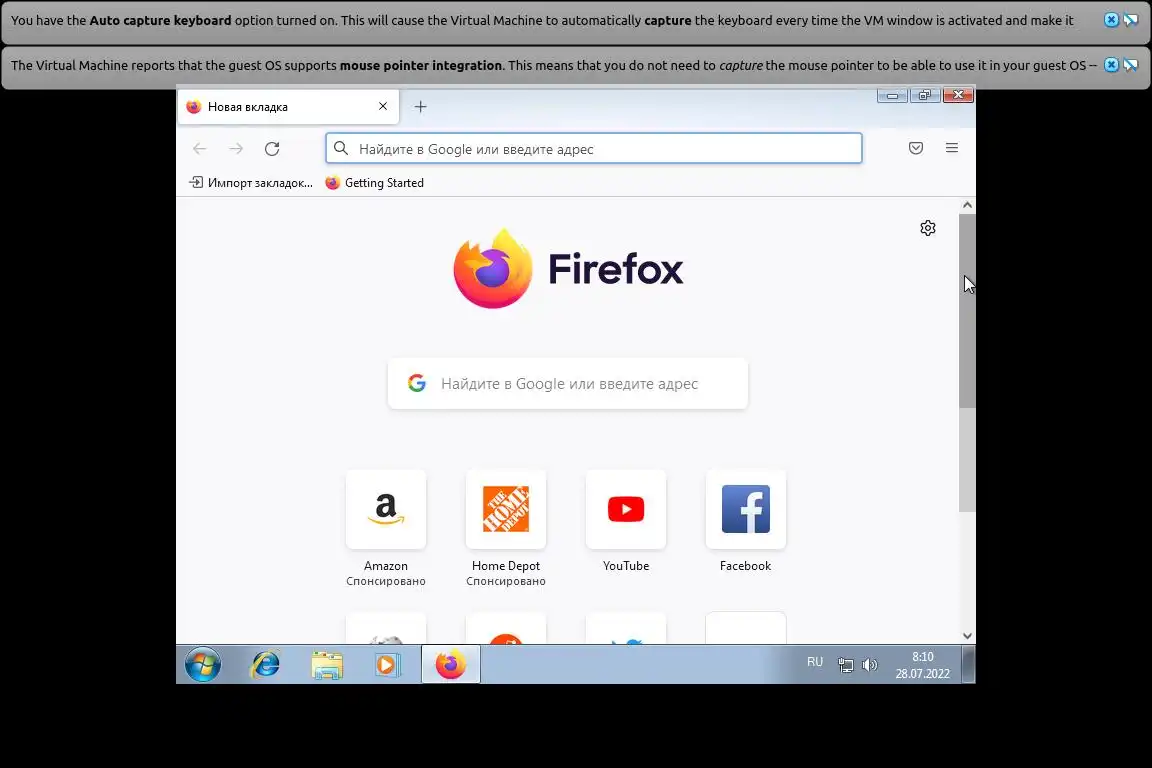Dismiss the Auto capture keyboard notification
Screen dimensions: 1152x768
click(x=1111, y=20)
